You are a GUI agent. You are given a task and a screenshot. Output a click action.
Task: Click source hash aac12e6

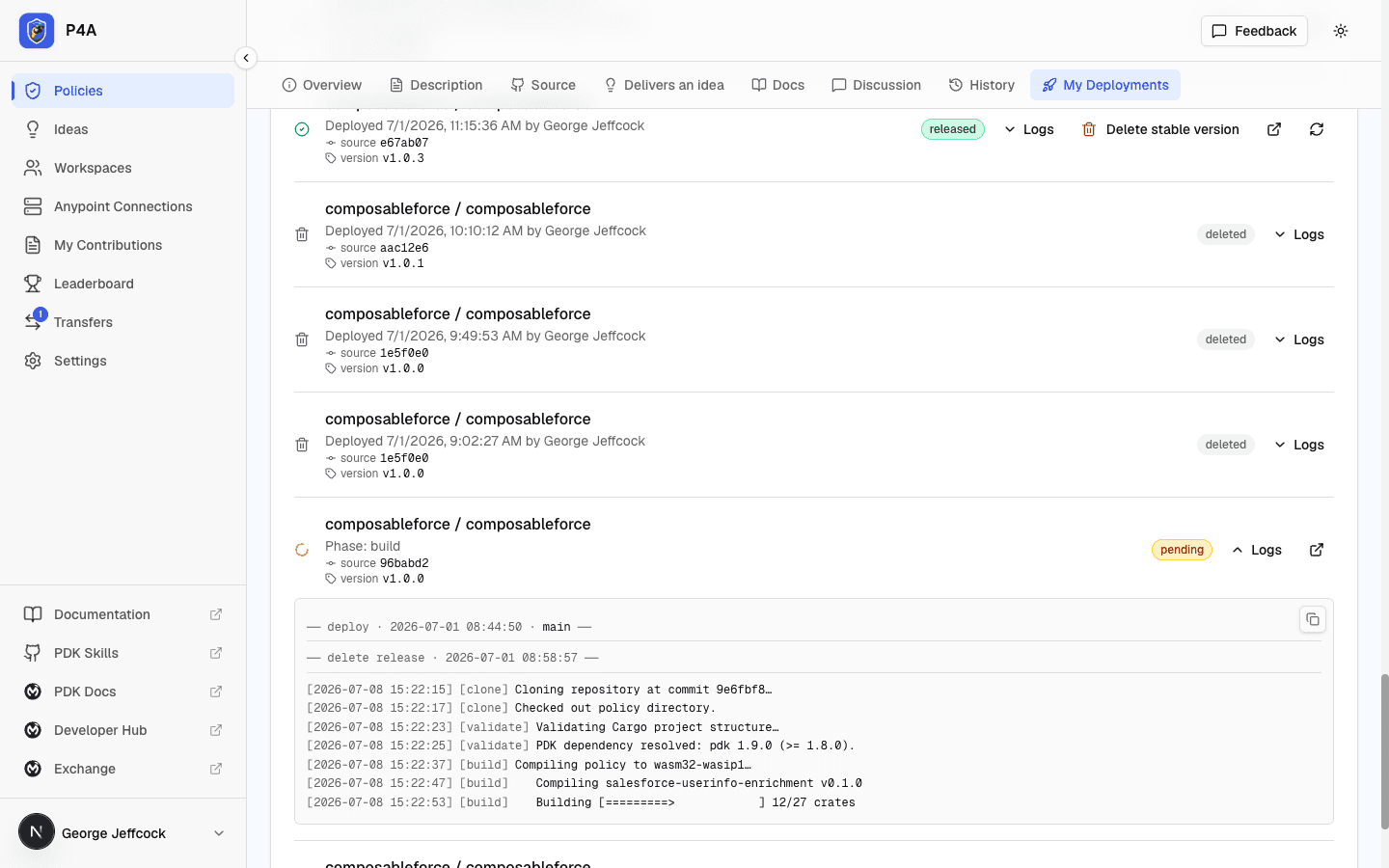tap(404, 248)
